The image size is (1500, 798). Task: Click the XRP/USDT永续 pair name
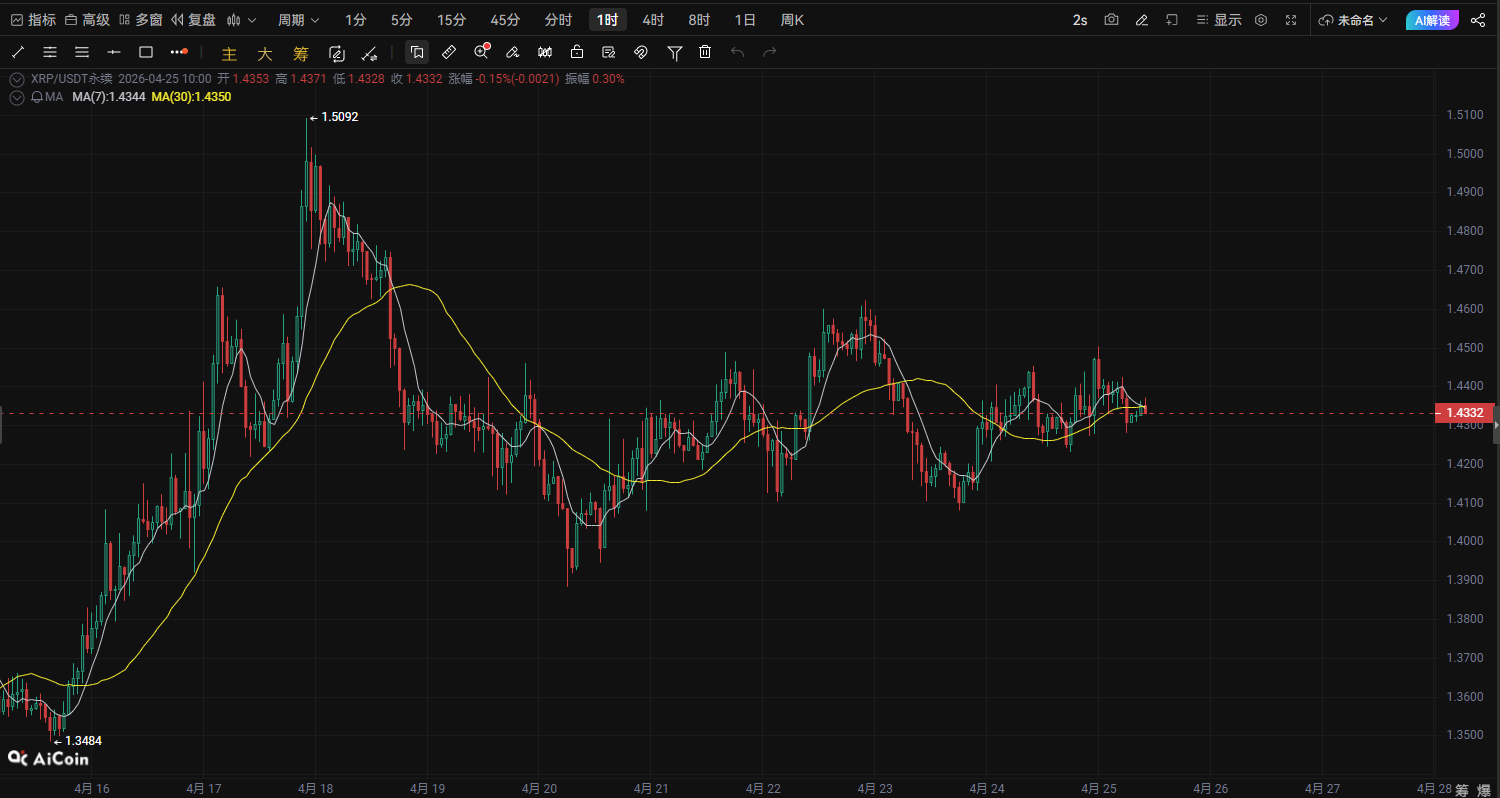(71, 78)
